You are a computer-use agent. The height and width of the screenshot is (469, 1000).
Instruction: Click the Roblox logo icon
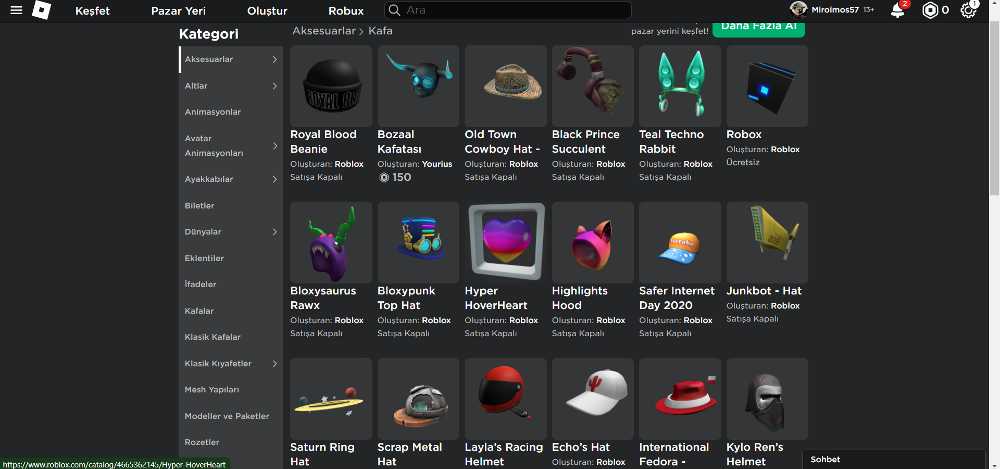(41, 10)
